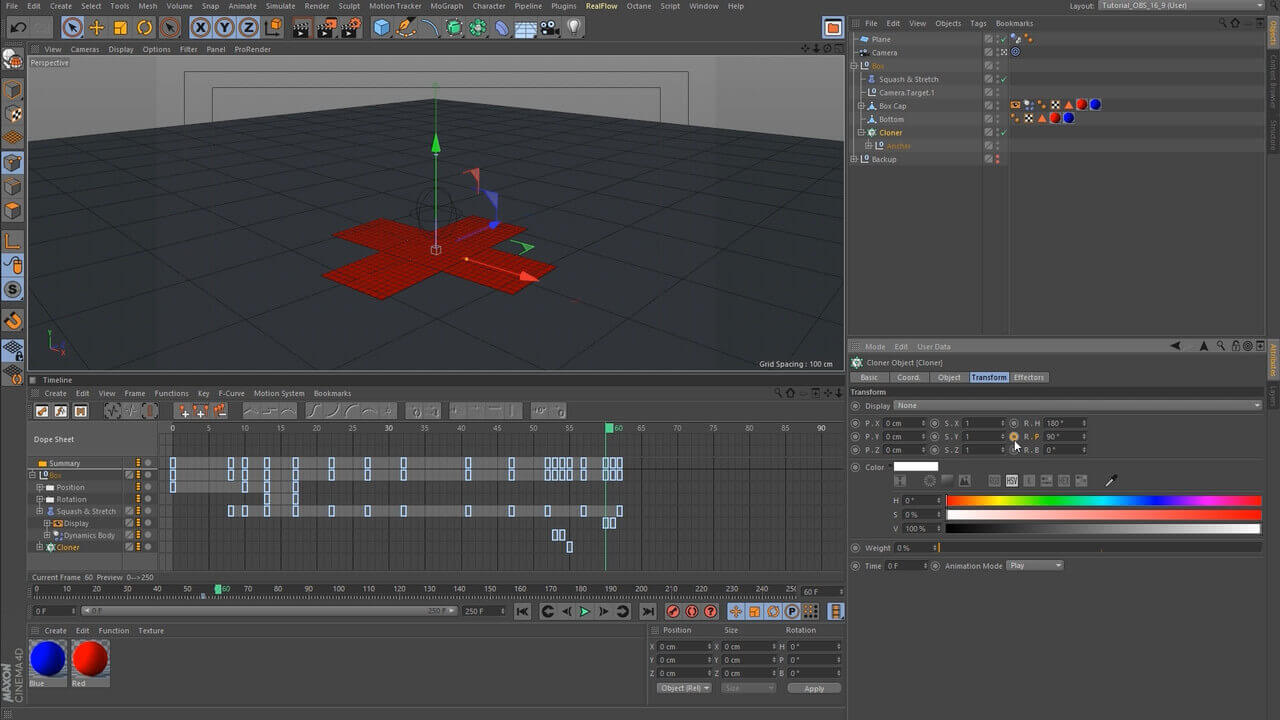The width and height of the screenshot is (1280, 720).
Task: Open the Display dropdown set to None
Action: tap(1077, 405)
